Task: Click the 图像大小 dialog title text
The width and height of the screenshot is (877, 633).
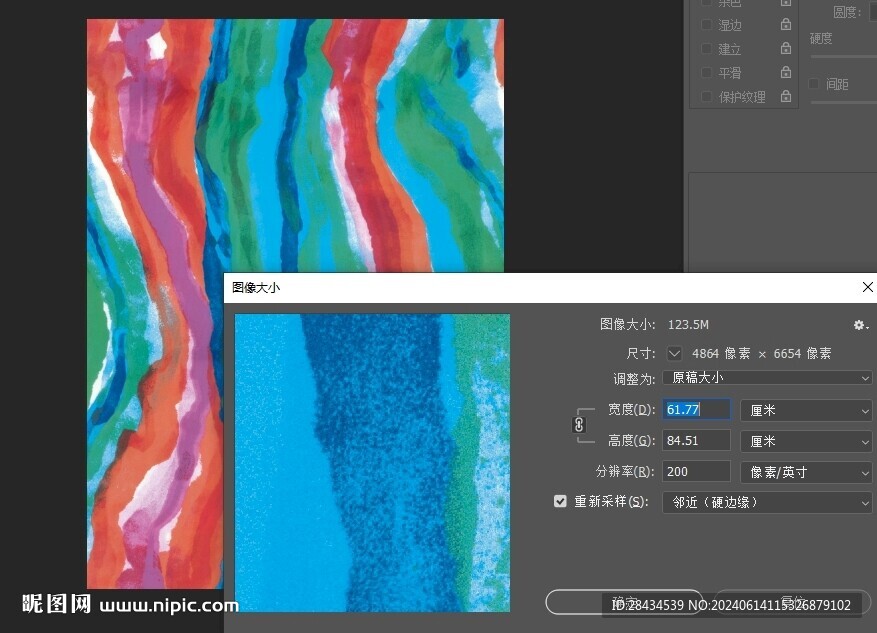Action: pyautogui.click(x=256, y=287)
